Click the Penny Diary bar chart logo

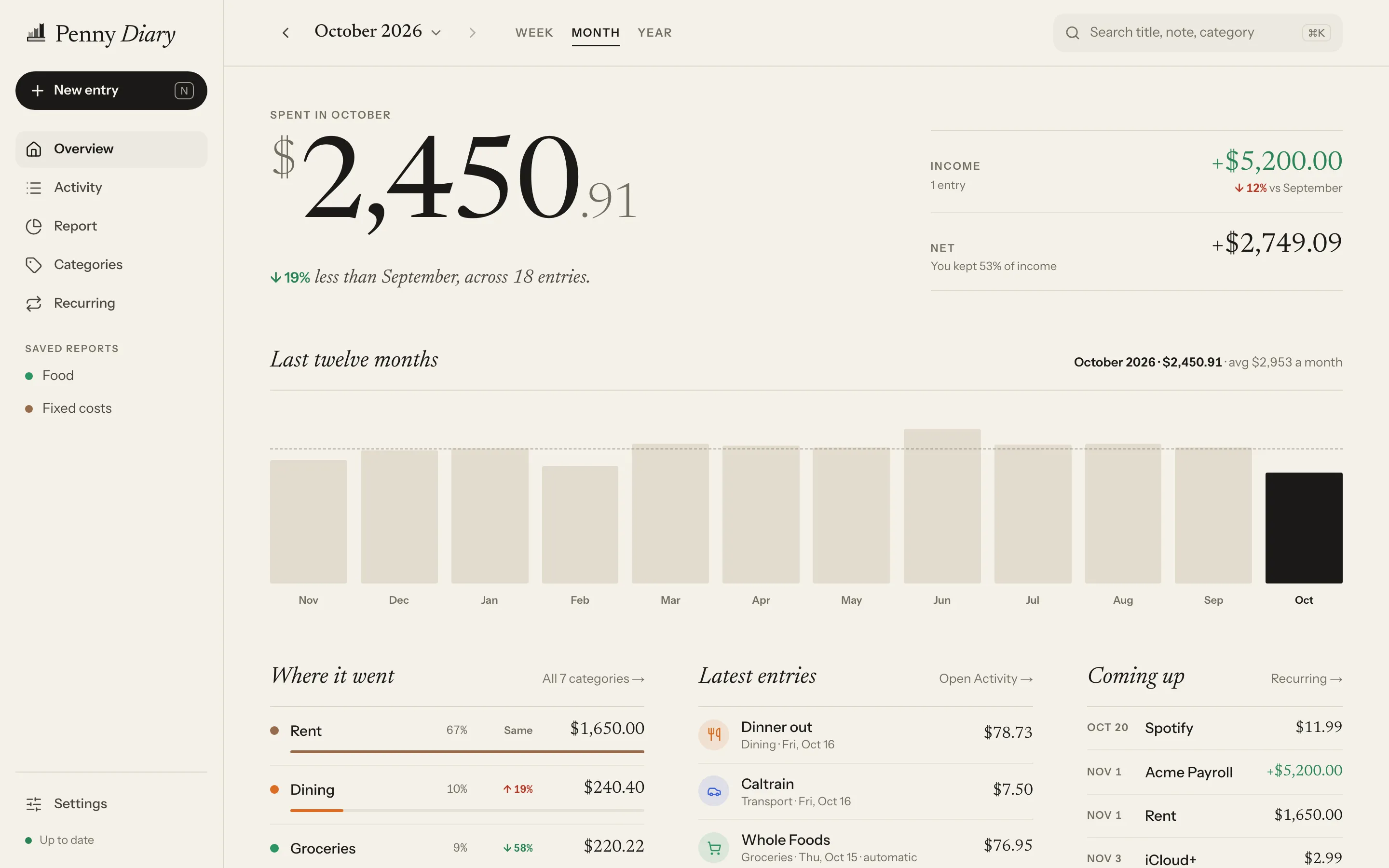[x=36, y=33]
